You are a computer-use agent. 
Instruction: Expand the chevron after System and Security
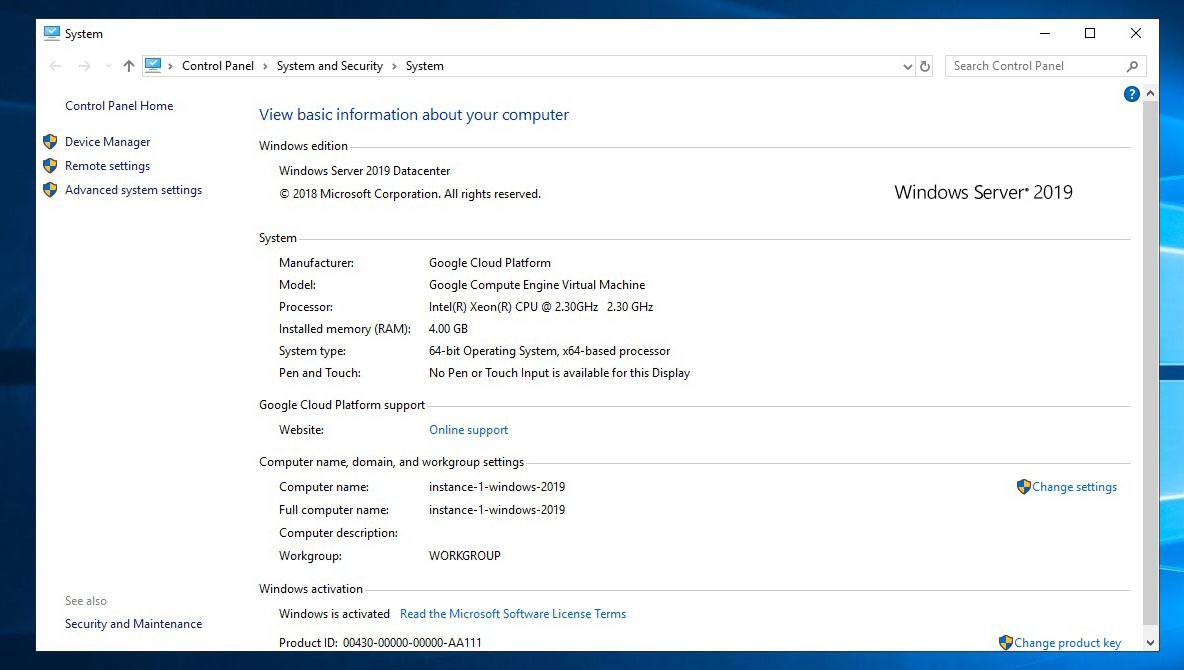tap(396, 65)
